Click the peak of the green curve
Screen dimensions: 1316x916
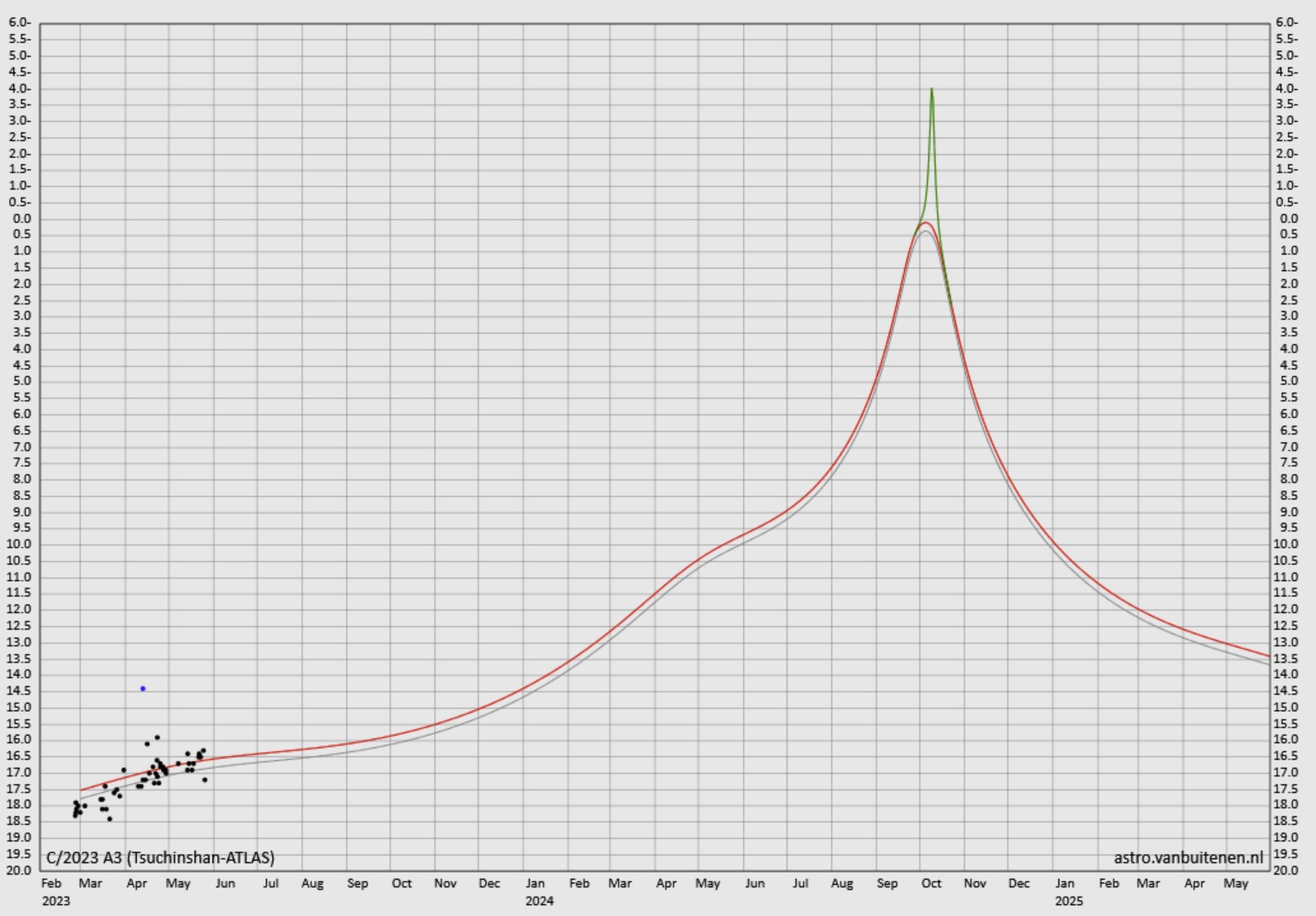(x=931, y=89)
